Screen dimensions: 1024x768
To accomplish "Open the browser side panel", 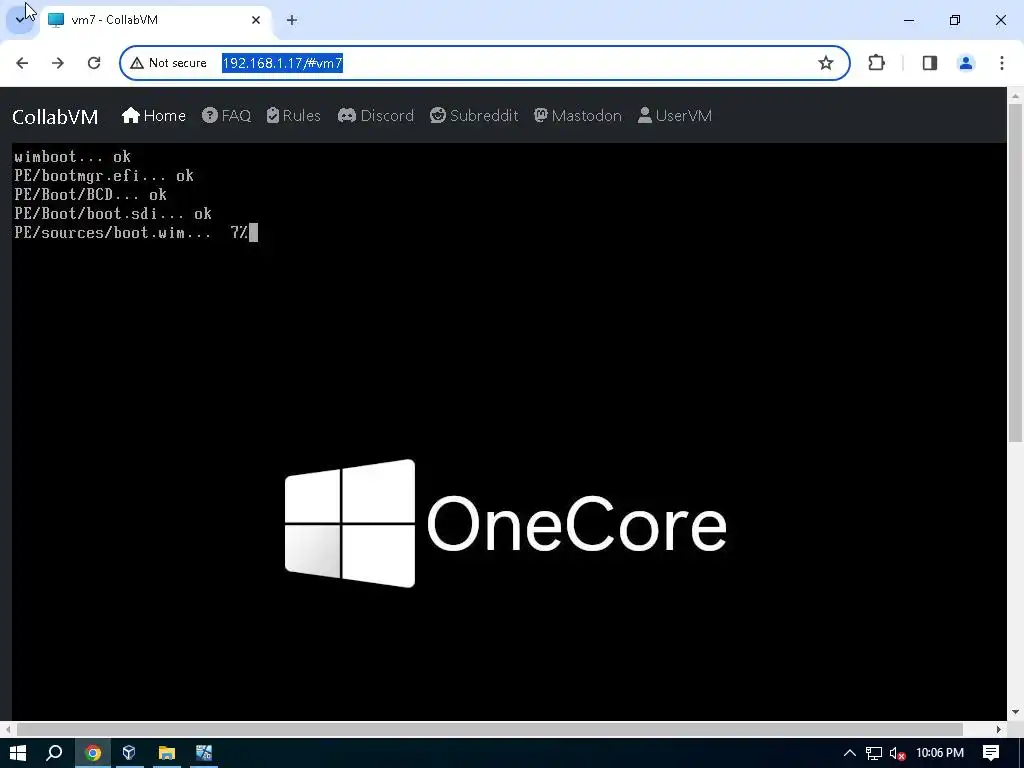I will pos(930,63).
